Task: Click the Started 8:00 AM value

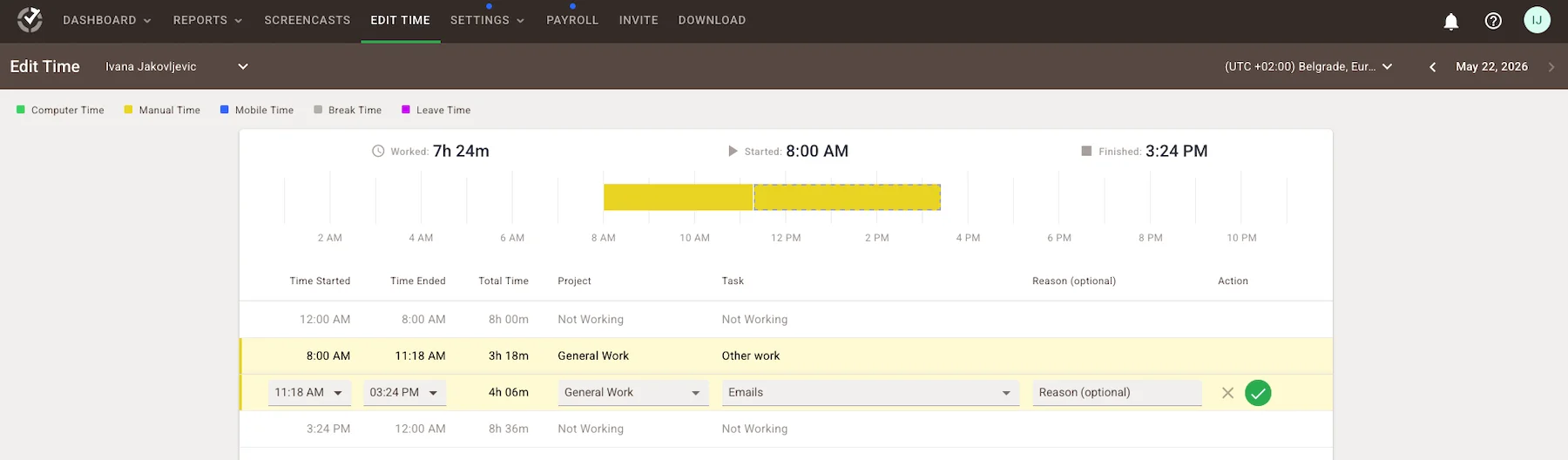Action: (817, 151)
